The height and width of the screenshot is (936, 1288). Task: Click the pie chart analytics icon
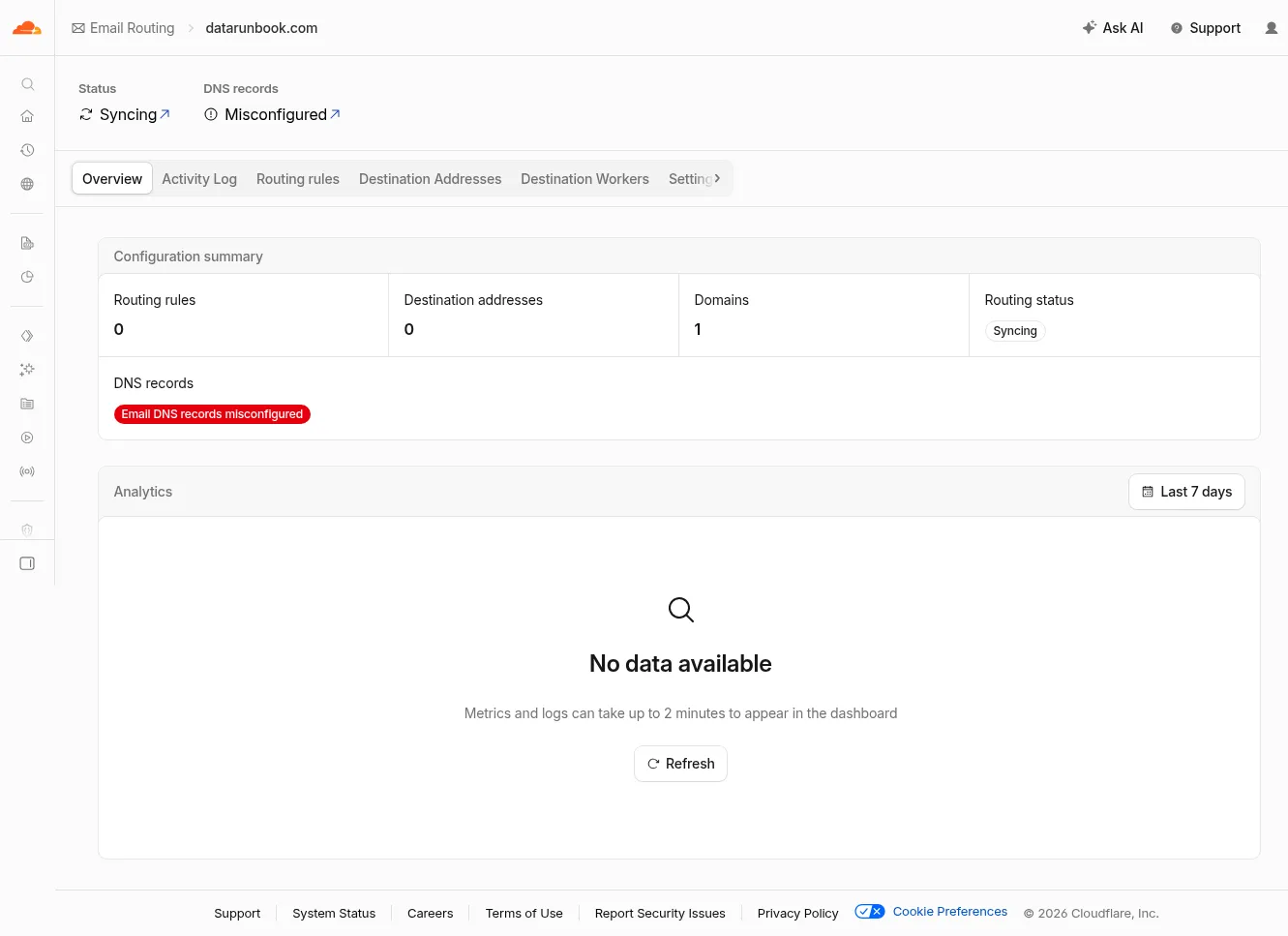[x=27, y=277]
